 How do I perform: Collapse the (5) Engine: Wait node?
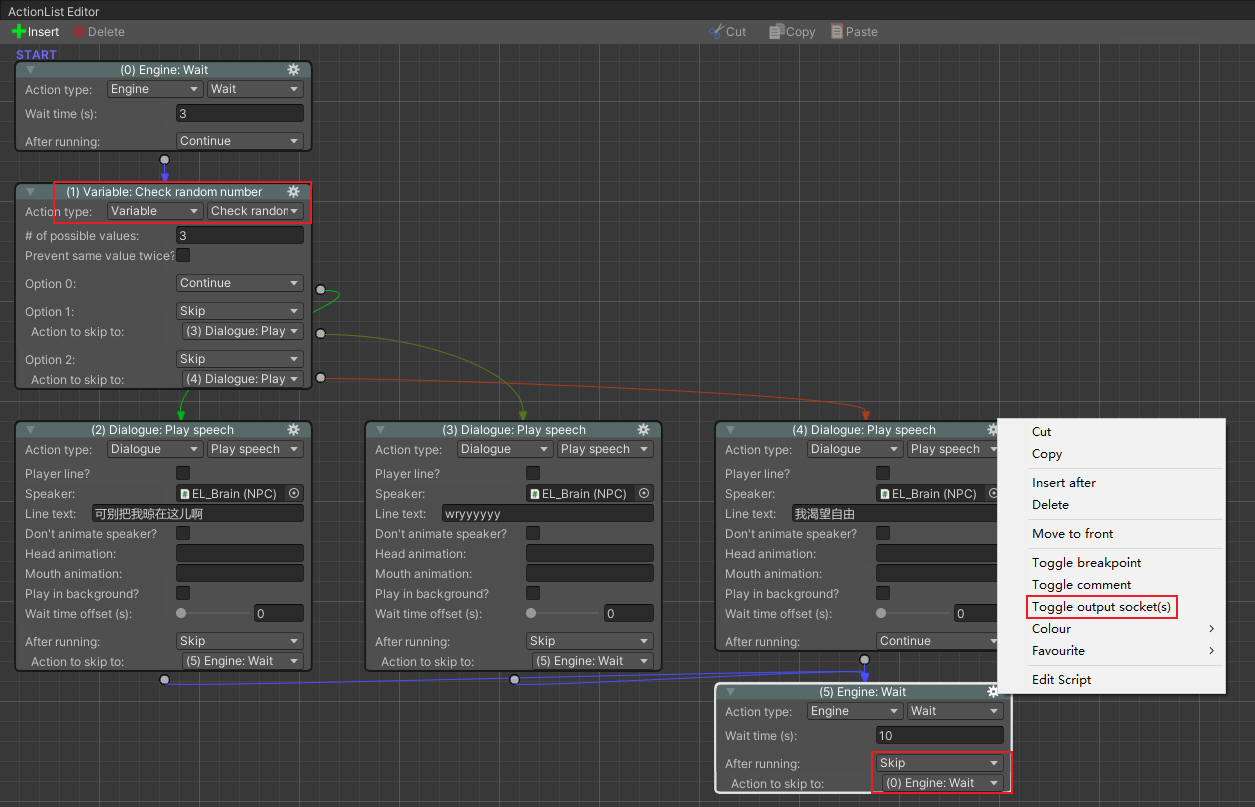(731, 692)
